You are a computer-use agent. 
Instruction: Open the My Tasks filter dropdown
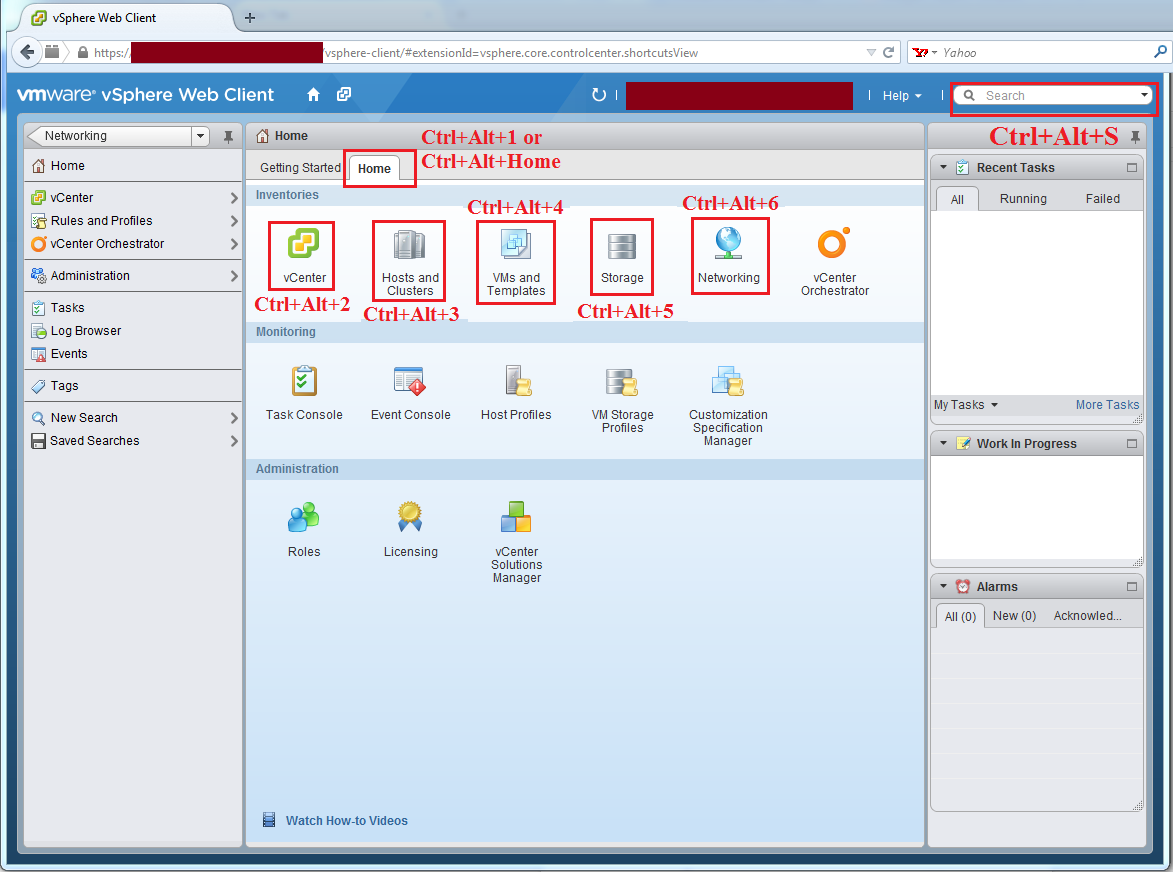[x=966, y=405]
